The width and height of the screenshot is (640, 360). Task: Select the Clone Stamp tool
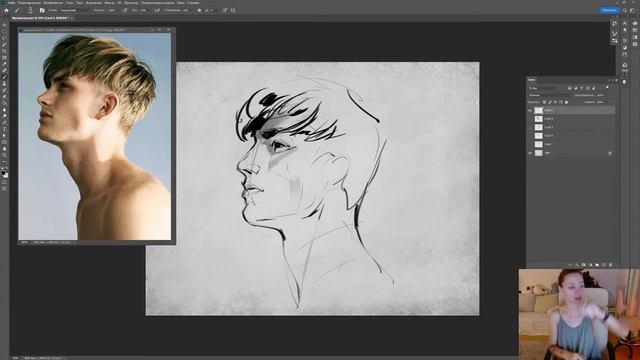(x=4, y=83)
